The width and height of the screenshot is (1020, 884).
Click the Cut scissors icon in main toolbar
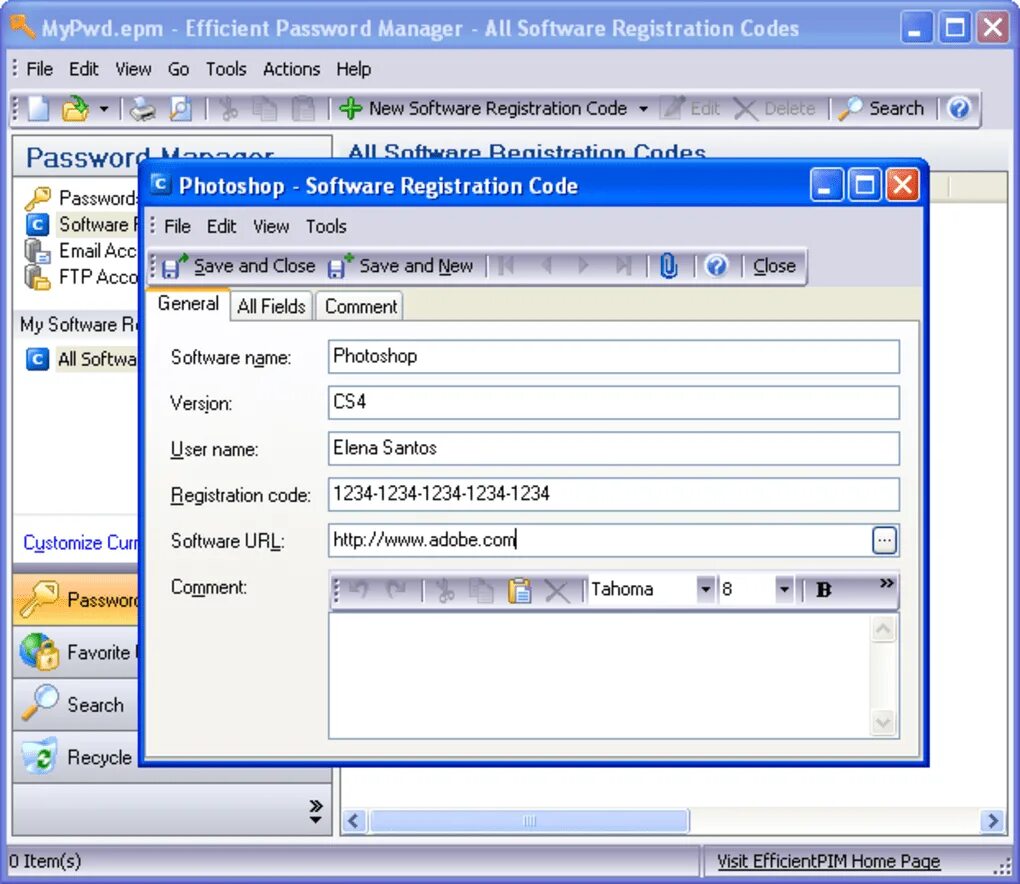click(x=228, y=109)
